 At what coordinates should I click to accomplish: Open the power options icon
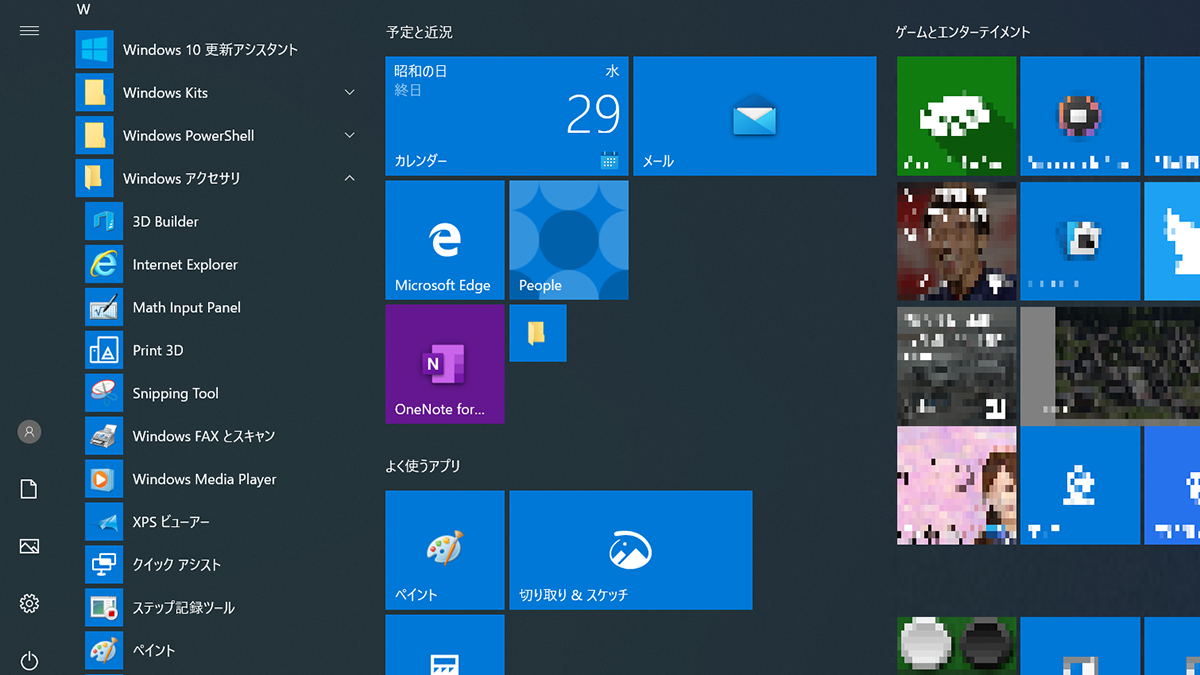coord(29,660)
